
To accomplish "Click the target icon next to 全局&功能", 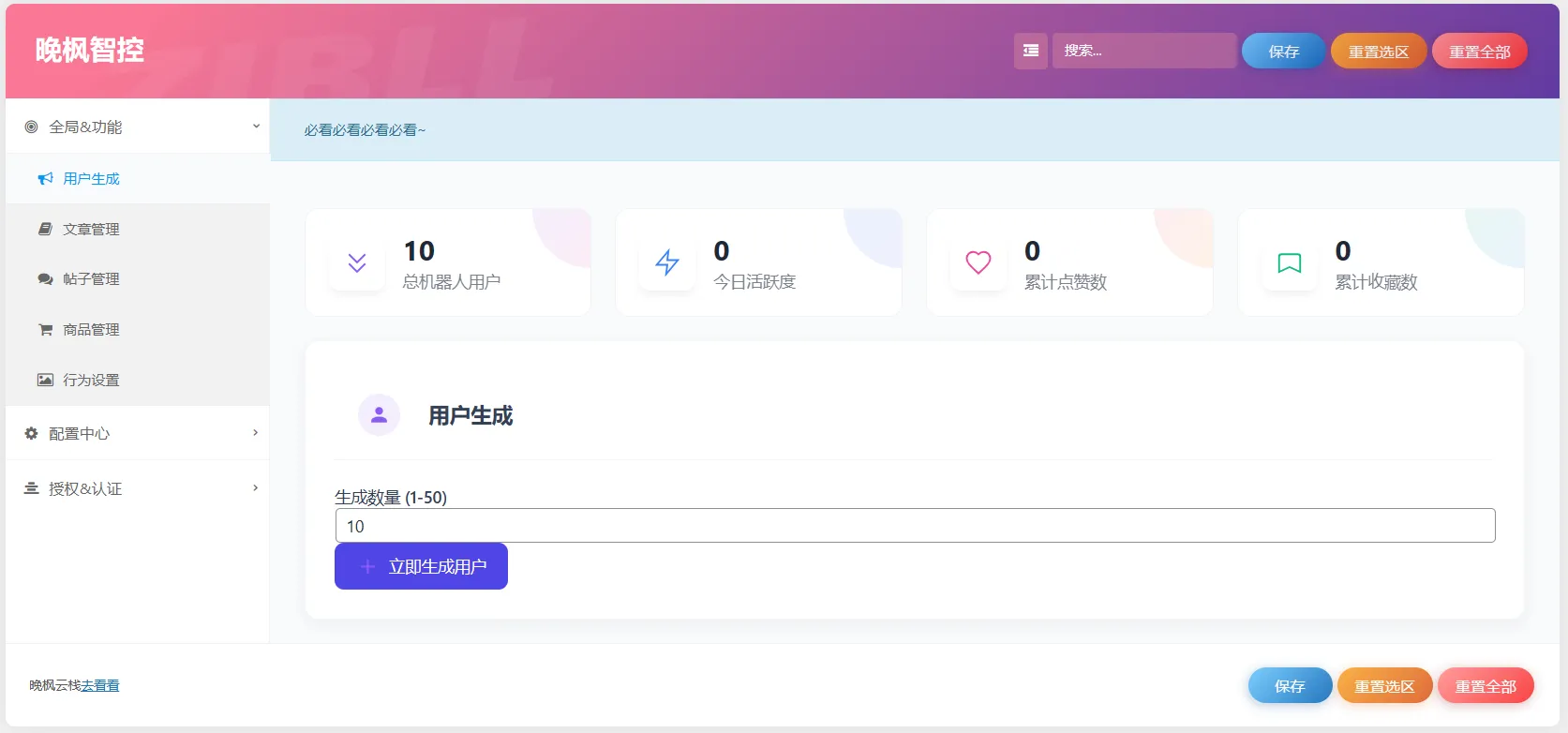I will pos(31,127).
